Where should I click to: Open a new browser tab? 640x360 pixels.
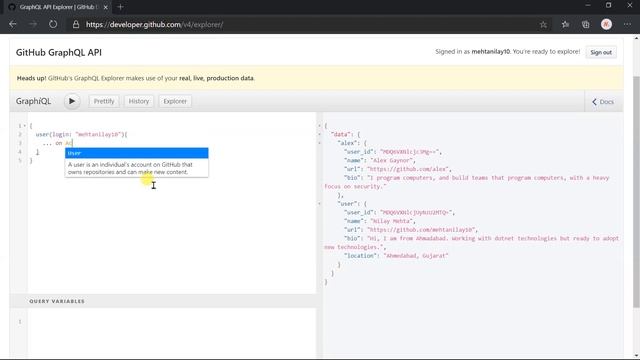point(120,7)
